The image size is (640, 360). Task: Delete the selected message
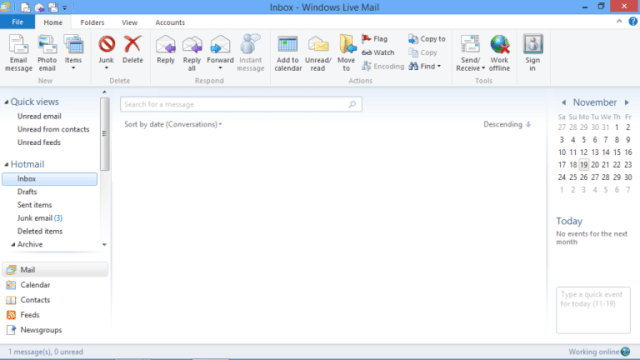133,50
